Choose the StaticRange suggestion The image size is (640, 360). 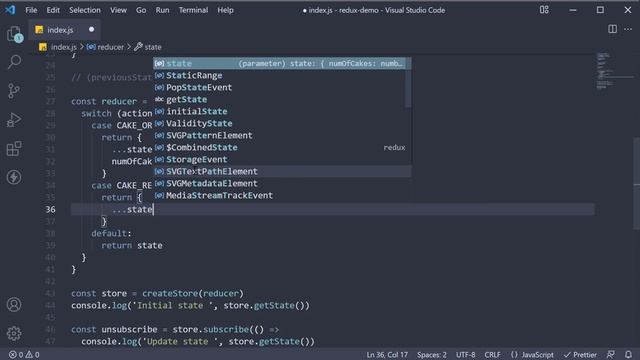tap(282, 76)
